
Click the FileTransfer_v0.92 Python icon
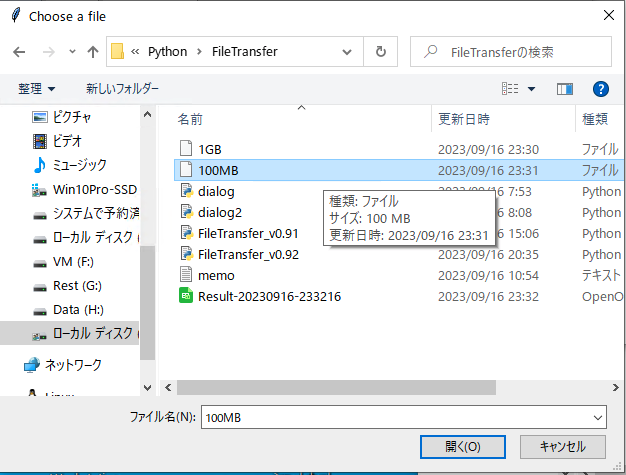(186, 253)
